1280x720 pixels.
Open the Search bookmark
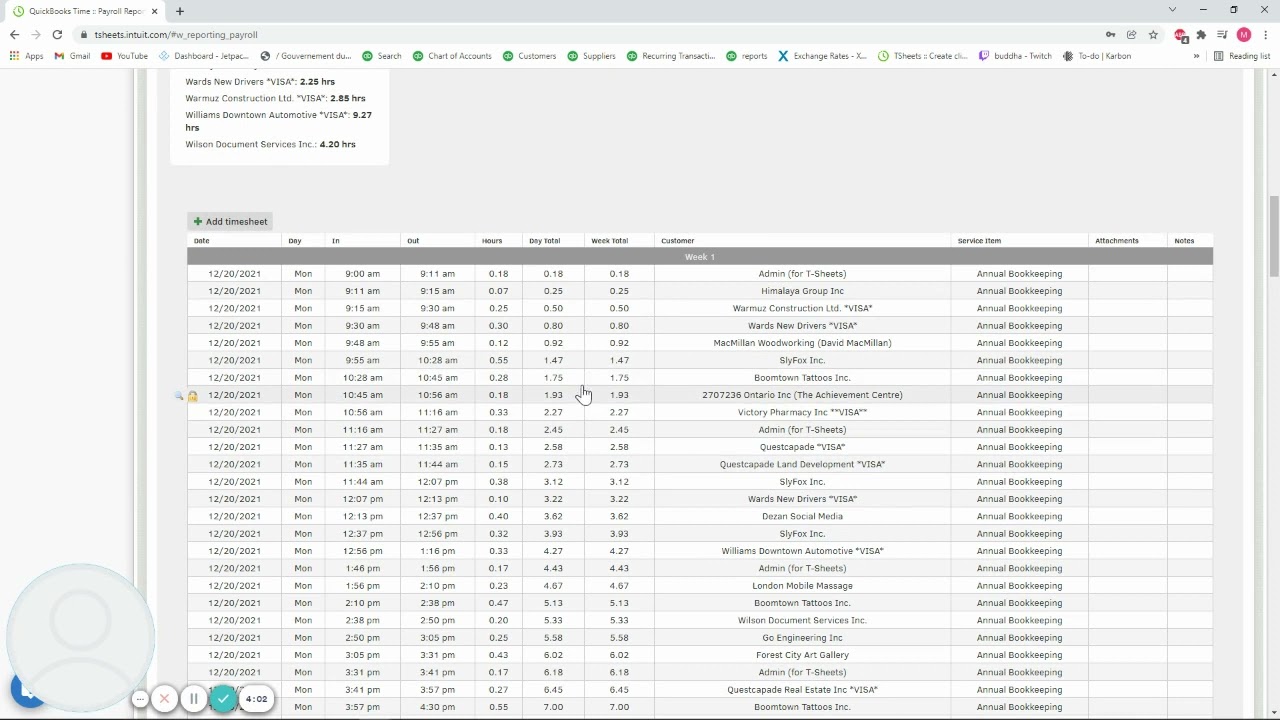tap(382, 56)
